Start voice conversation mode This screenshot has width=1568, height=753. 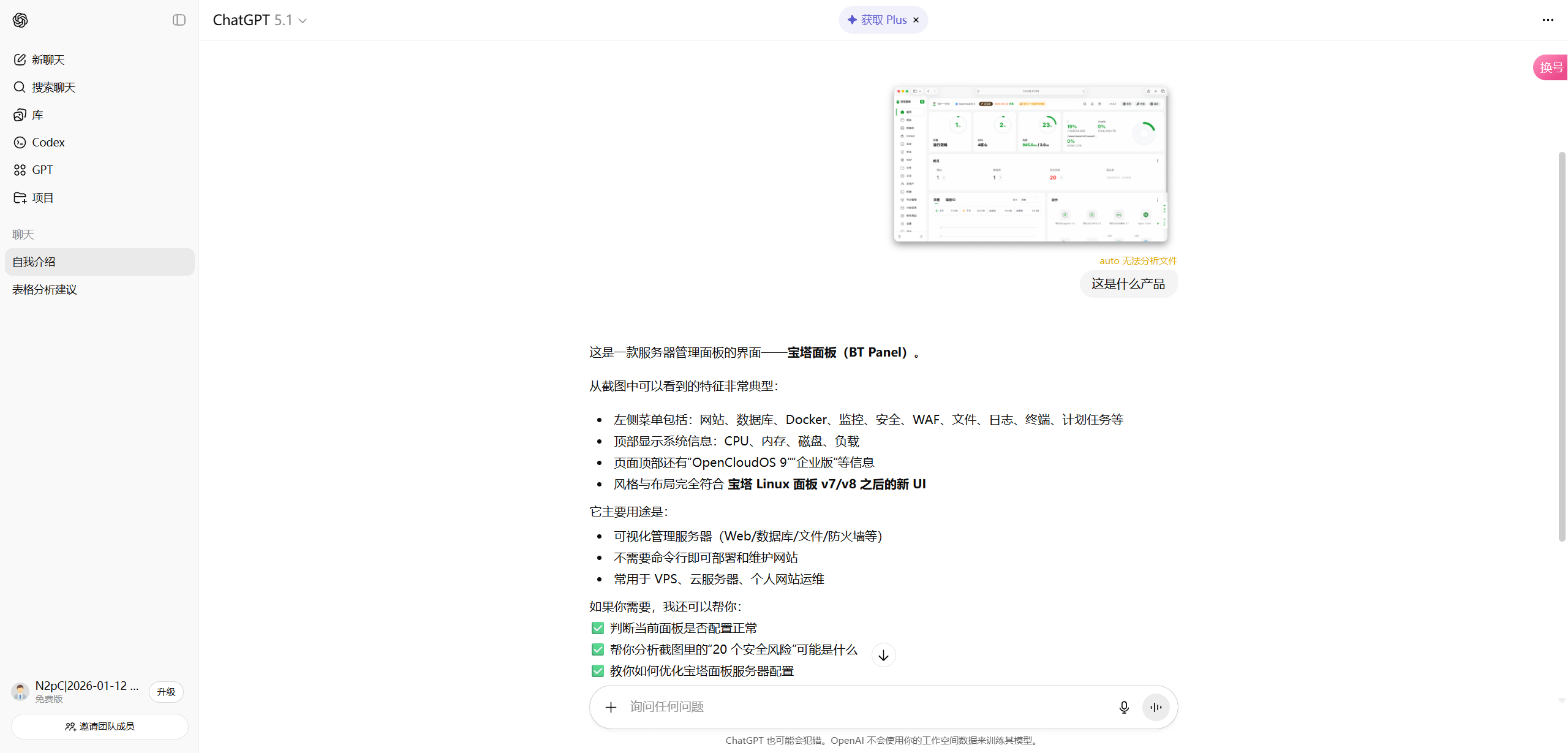[1156, 707]
